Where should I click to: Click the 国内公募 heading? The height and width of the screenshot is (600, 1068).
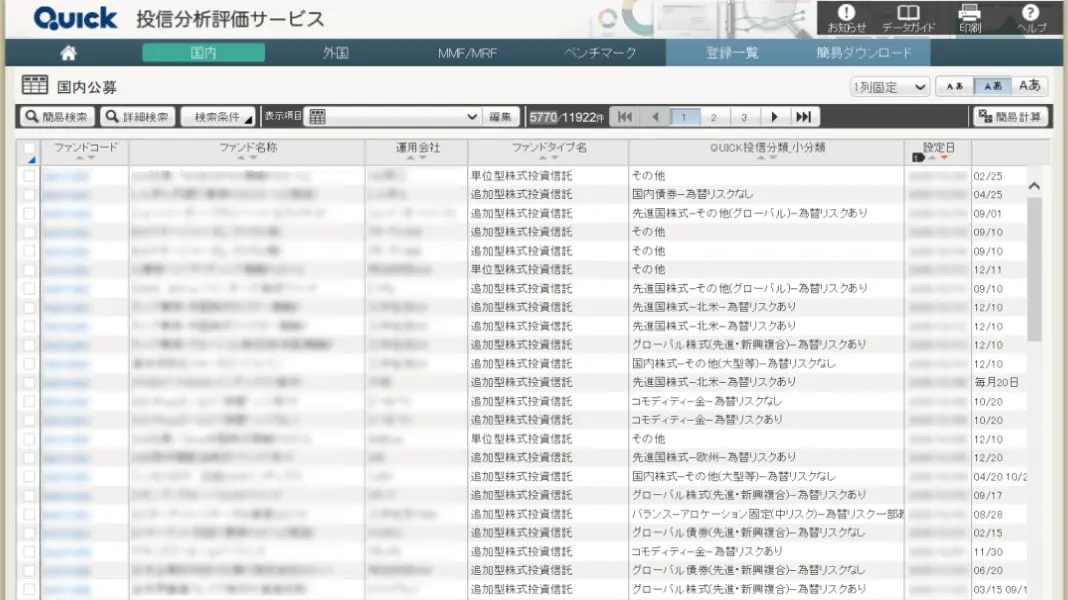87,87
